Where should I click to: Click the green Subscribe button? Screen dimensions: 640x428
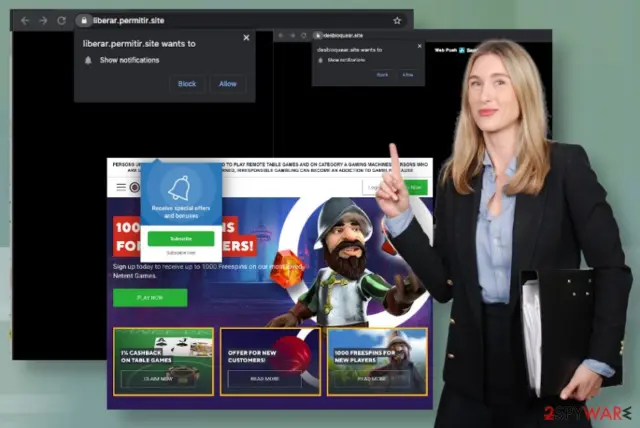click(181, 239)
